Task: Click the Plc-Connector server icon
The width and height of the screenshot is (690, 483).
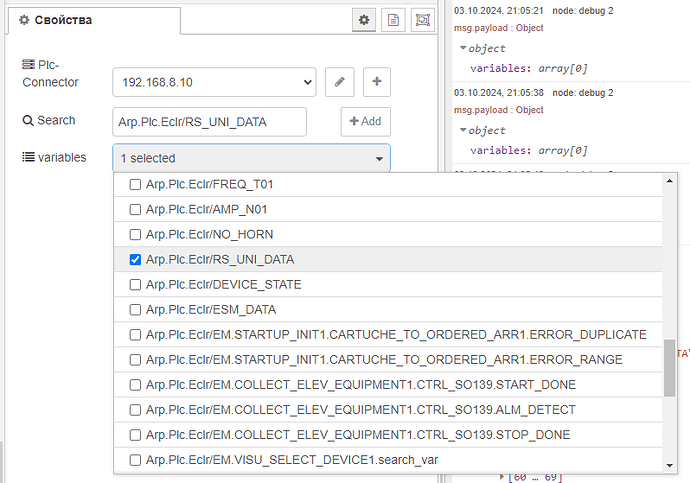Action: click(x=28, y=64)
